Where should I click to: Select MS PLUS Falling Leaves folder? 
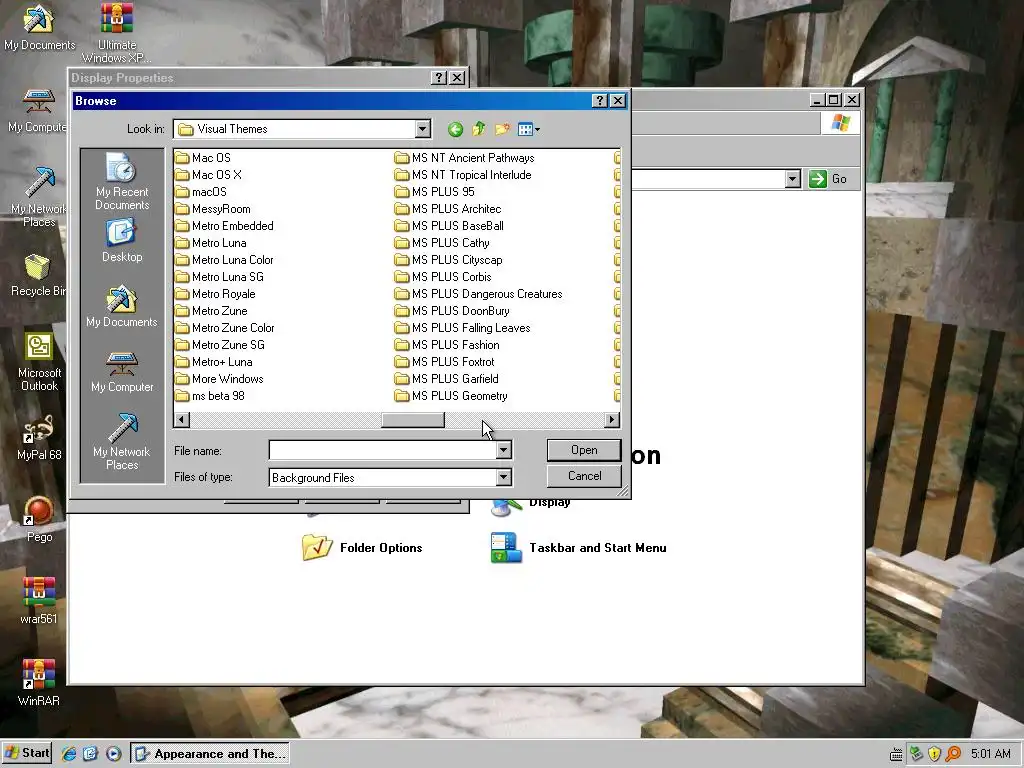point(463,328)
